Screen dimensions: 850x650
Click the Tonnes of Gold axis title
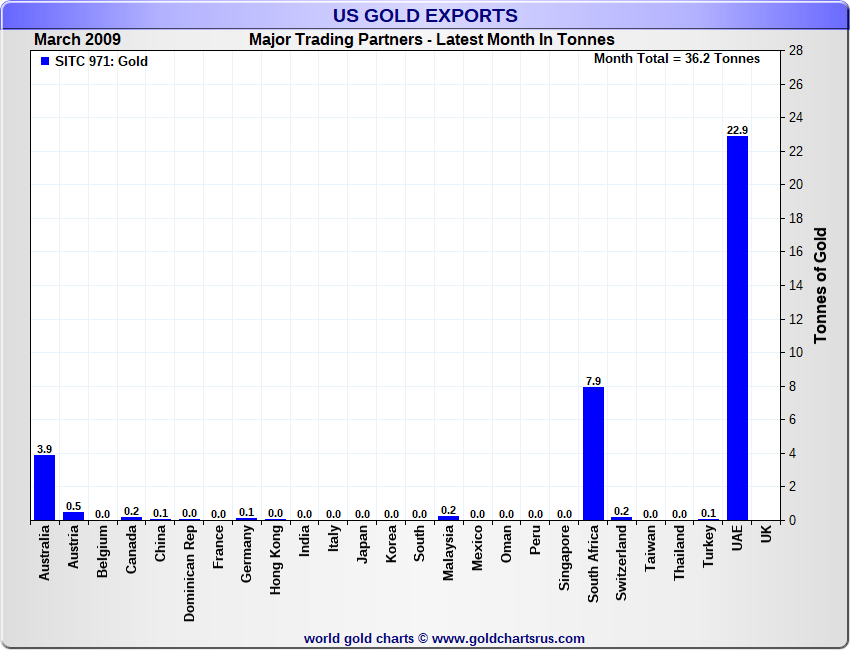(x=821, y=286)
